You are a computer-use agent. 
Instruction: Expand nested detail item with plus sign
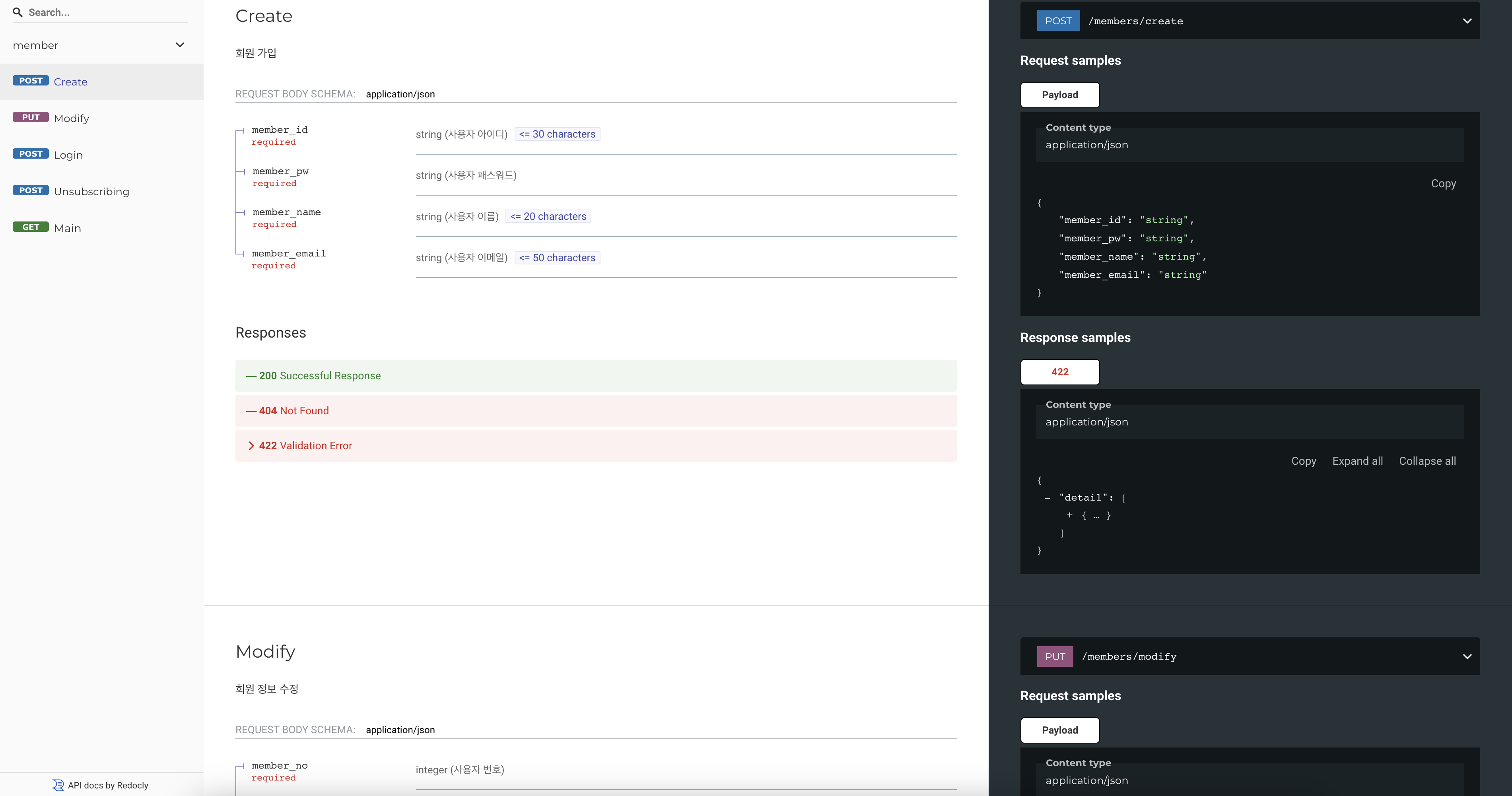(x=1069, y=515)
